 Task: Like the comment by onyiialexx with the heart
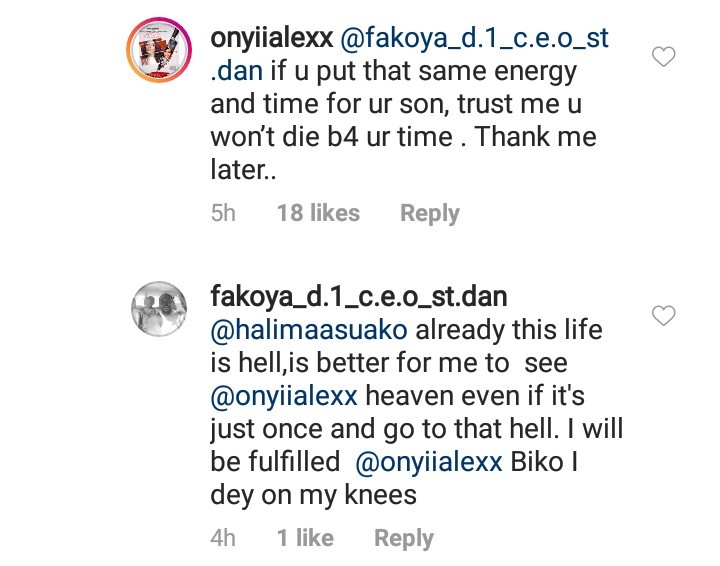coord(663,57)
